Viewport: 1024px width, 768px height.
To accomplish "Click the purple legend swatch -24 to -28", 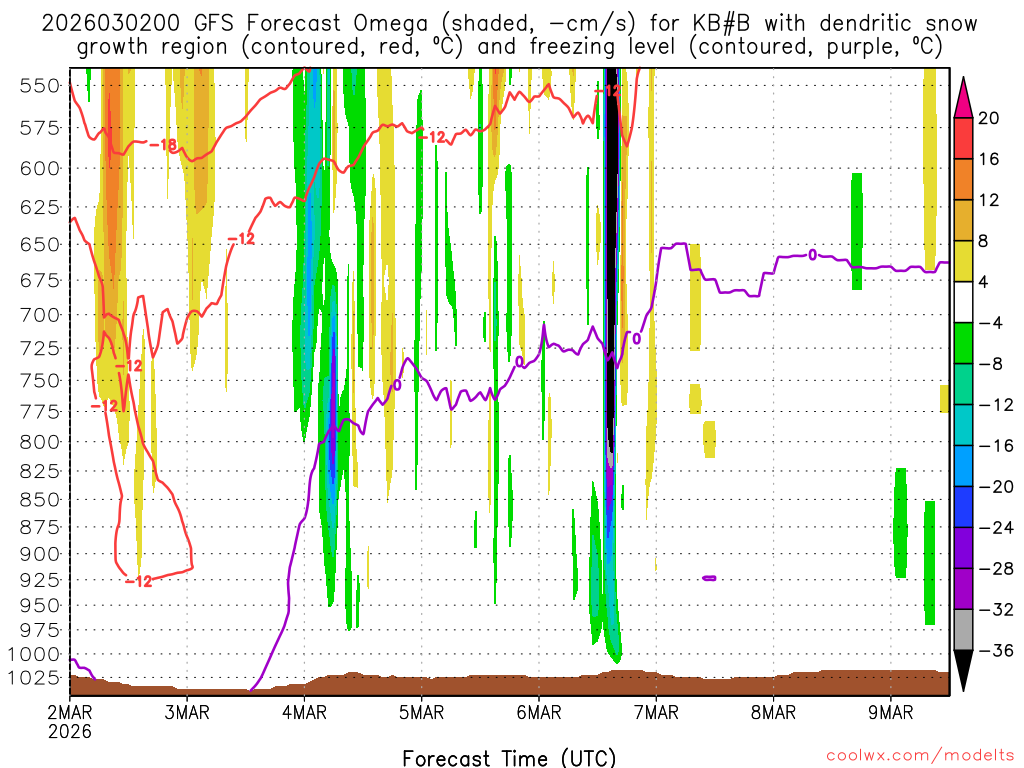I will coord(963,548).
